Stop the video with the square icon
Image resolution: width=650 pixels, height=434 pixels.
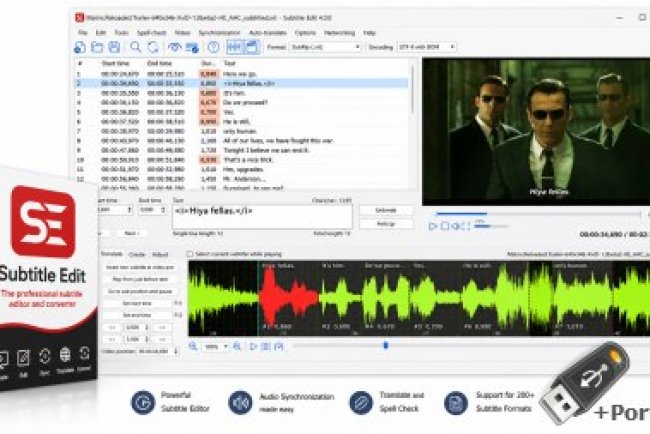pos(444,226)
